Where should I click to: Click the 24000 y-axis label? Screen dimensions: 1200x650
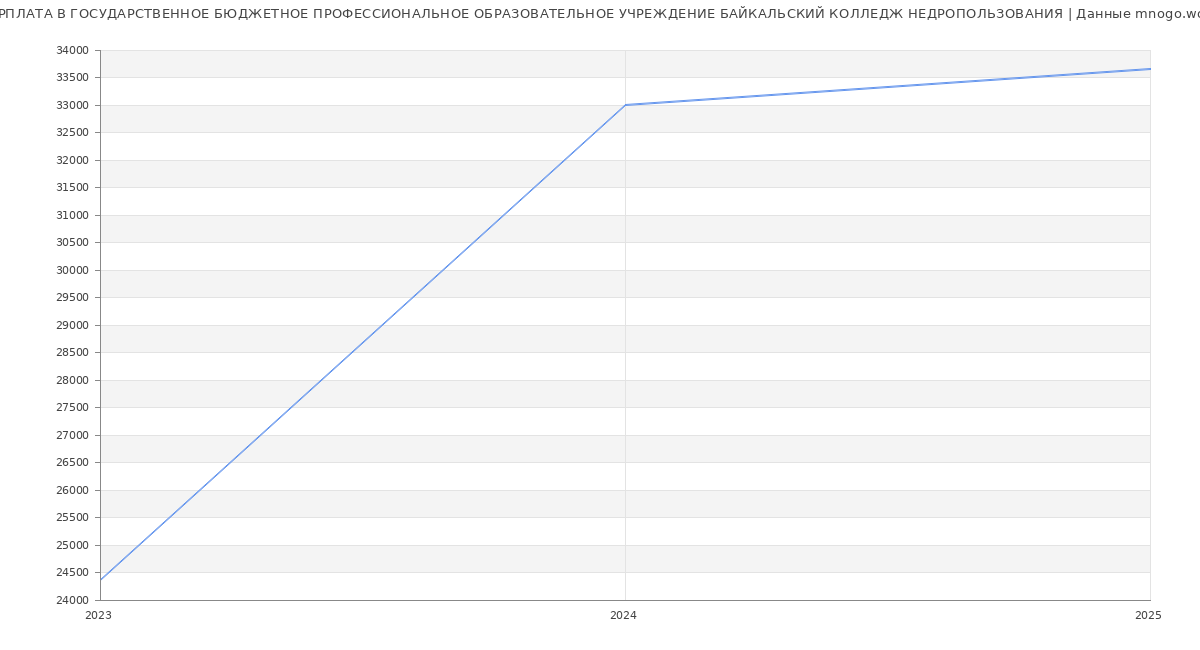(x=74, y=600)
